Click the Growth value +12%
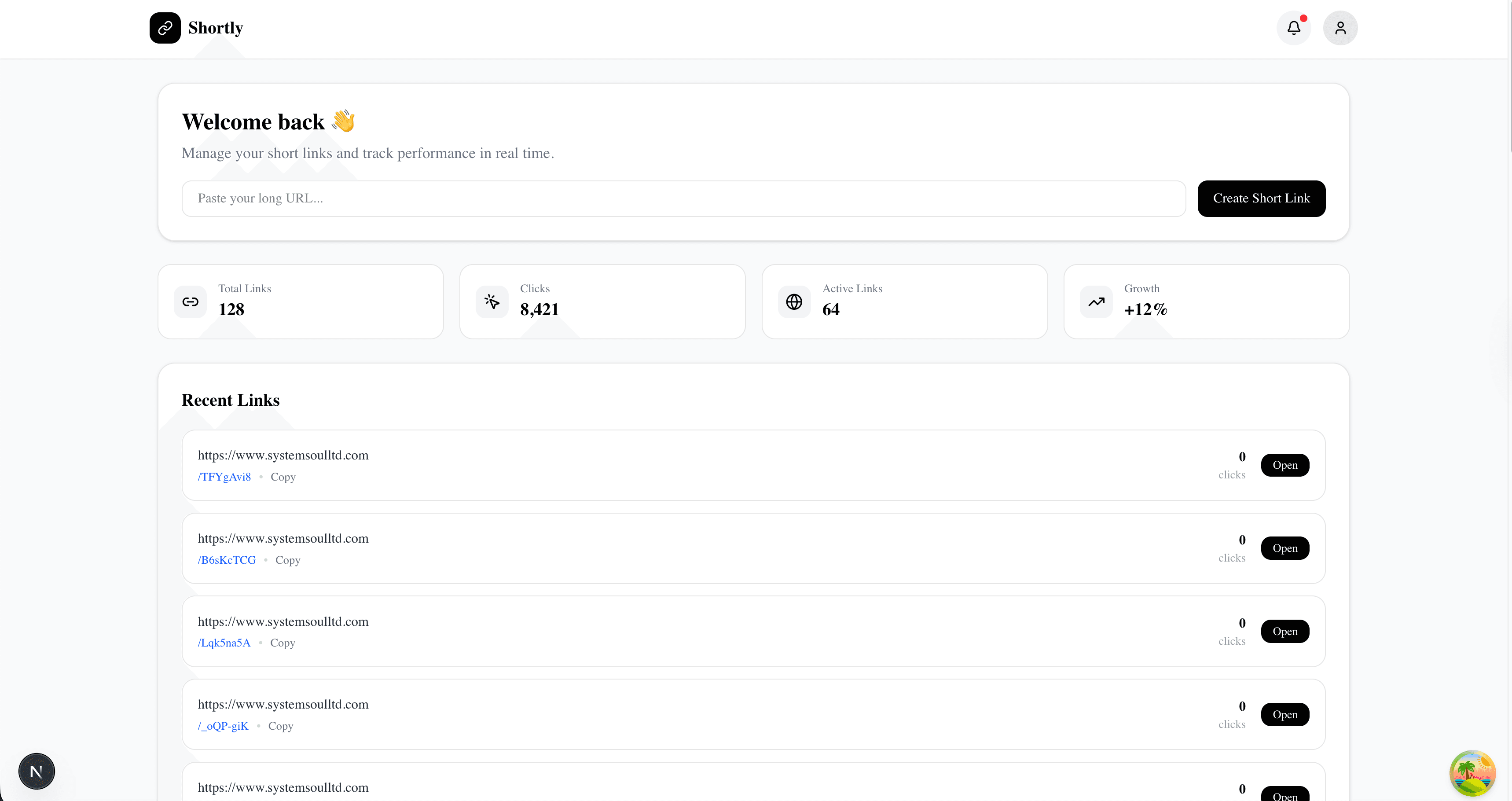Image resolution: width=1512 pixels, height=801 pixels. [x=1145, y=309]
